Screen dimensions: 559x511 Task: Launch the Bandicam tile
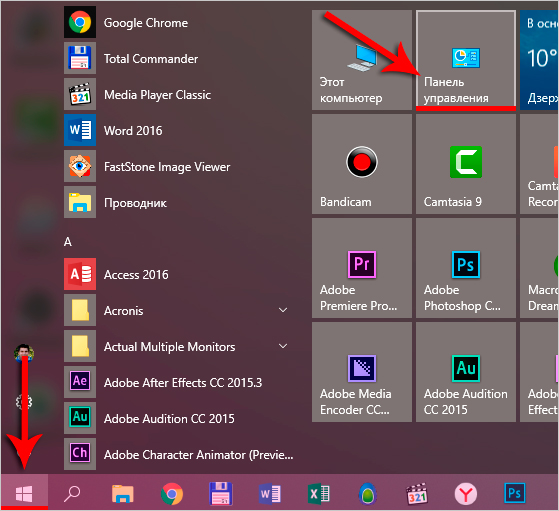tap(362, 164)
